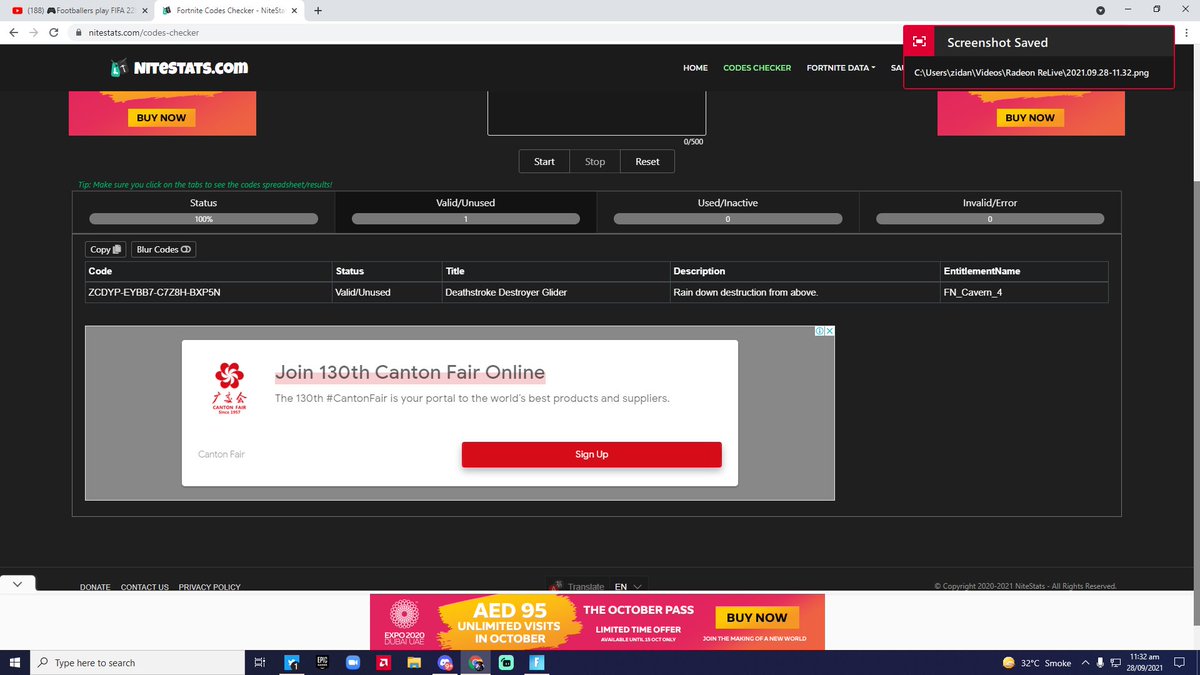Open the CONTACT US footer link
Screen dimensions: 1200x675
[x=145, y=587]
